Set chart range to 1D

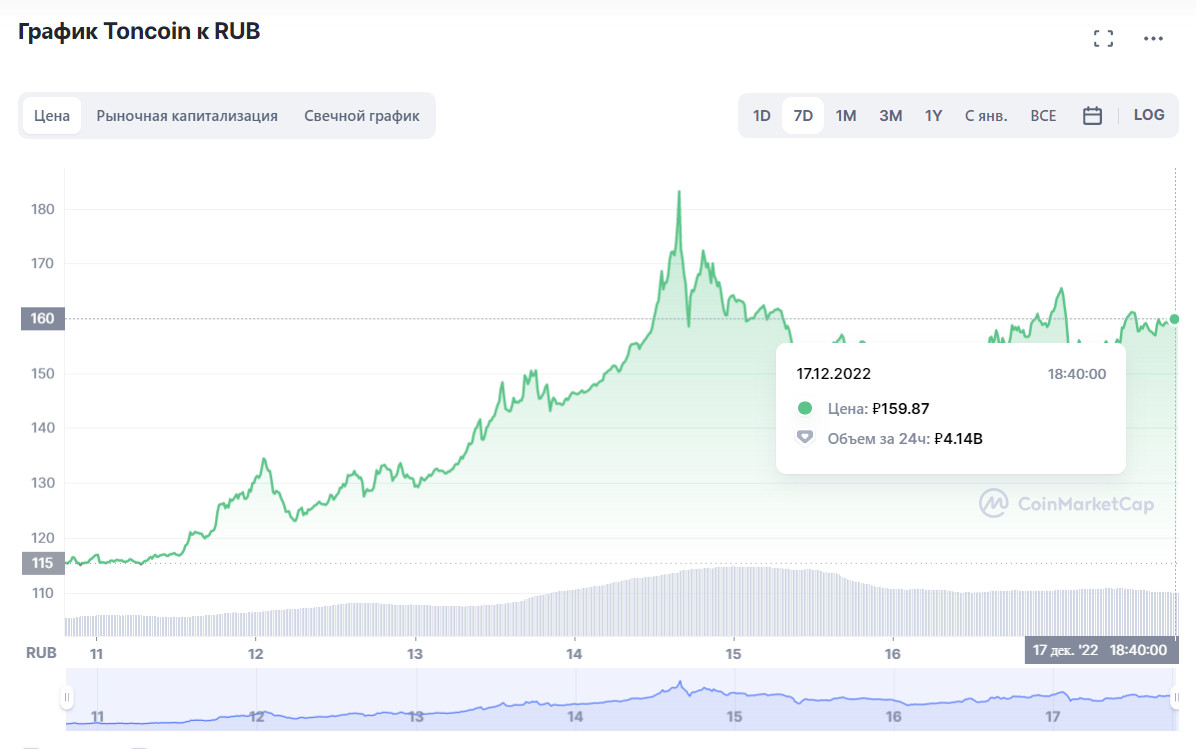point(761,116)
